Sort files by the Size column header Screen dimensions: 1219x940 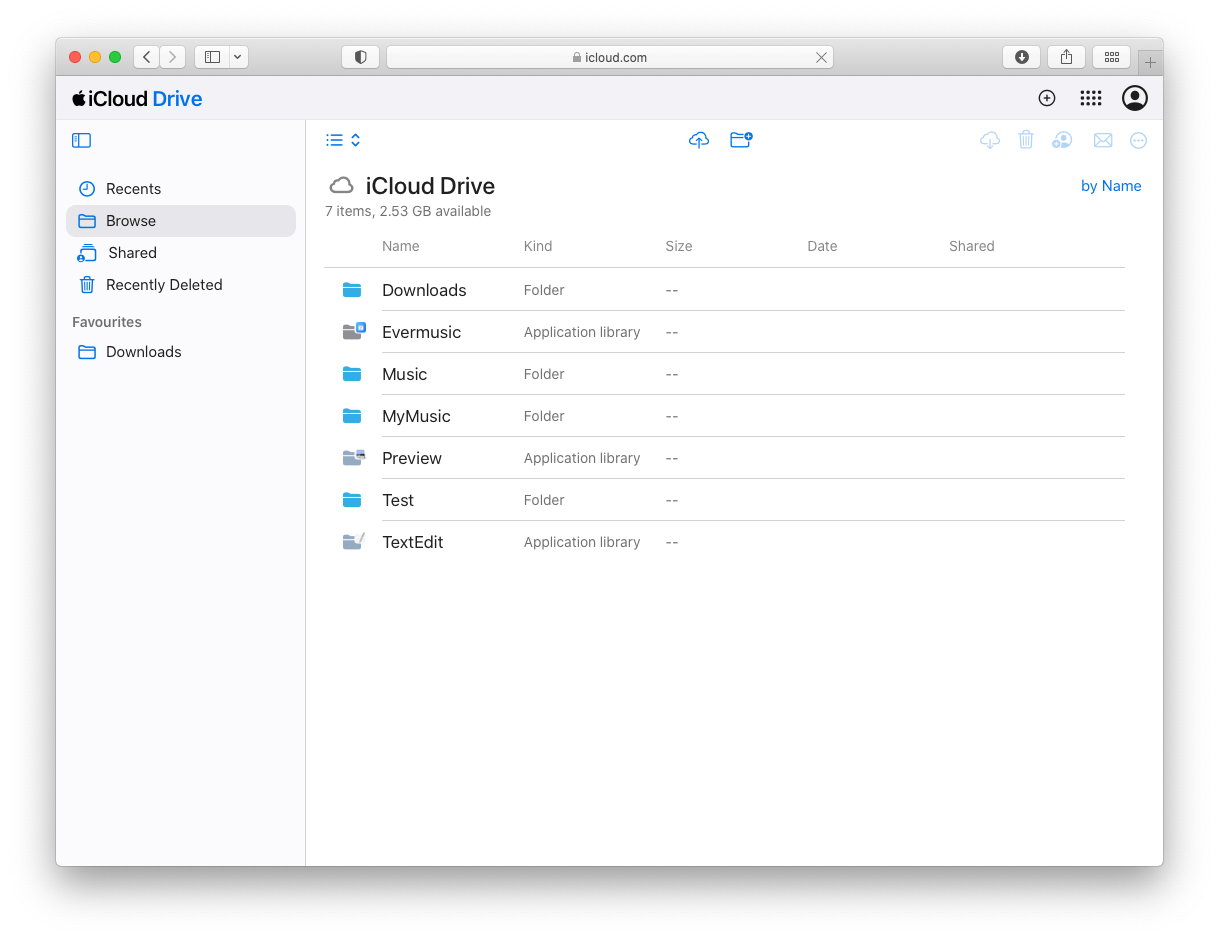[x=678, y=245]
